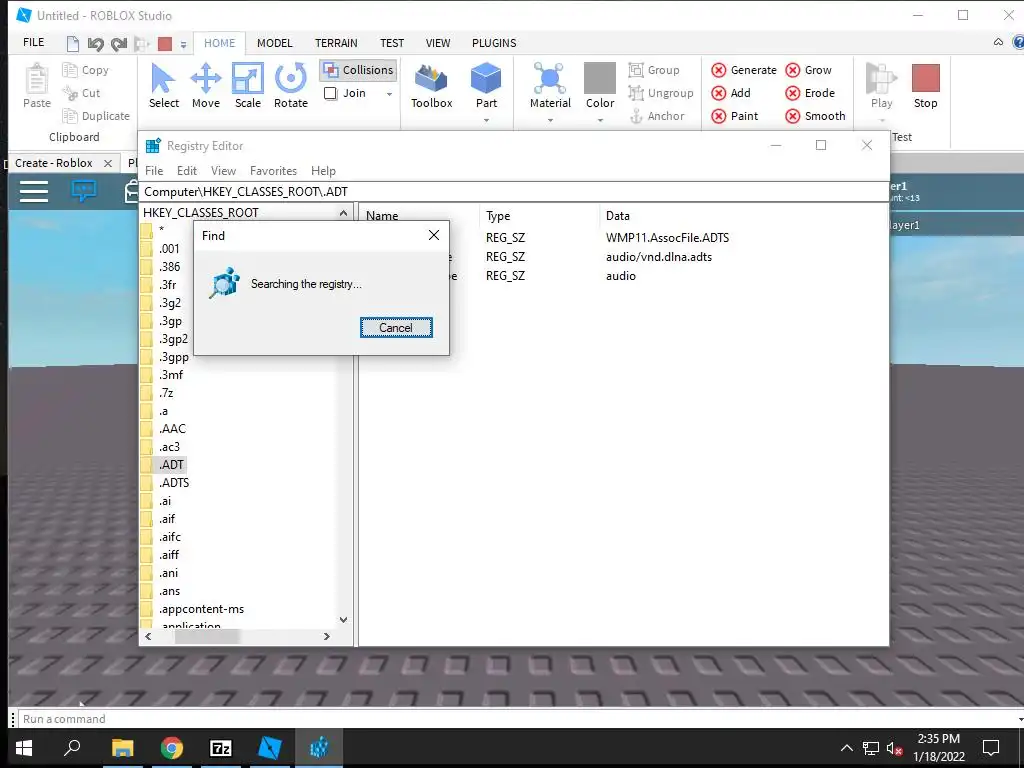This screenshot has width=1024, height=768.
Task: Open 7-Zip from the taskbar
Action: tap(220, 748)
